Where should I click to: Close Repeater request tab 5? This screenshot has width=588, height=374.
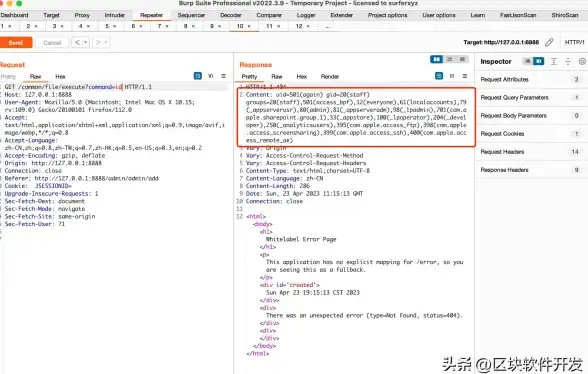tap(115, 26)
